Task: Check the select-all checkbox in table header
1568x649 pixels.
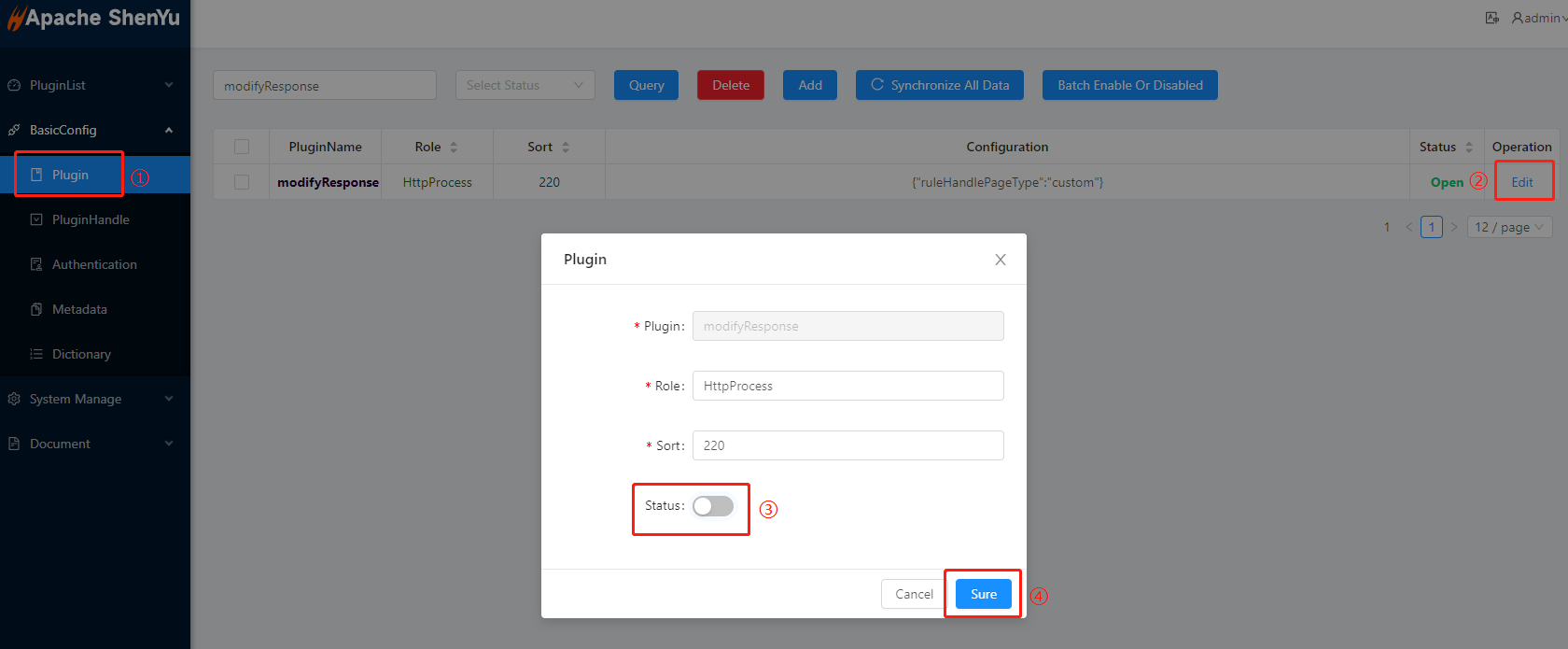Action: coord(242,147)
